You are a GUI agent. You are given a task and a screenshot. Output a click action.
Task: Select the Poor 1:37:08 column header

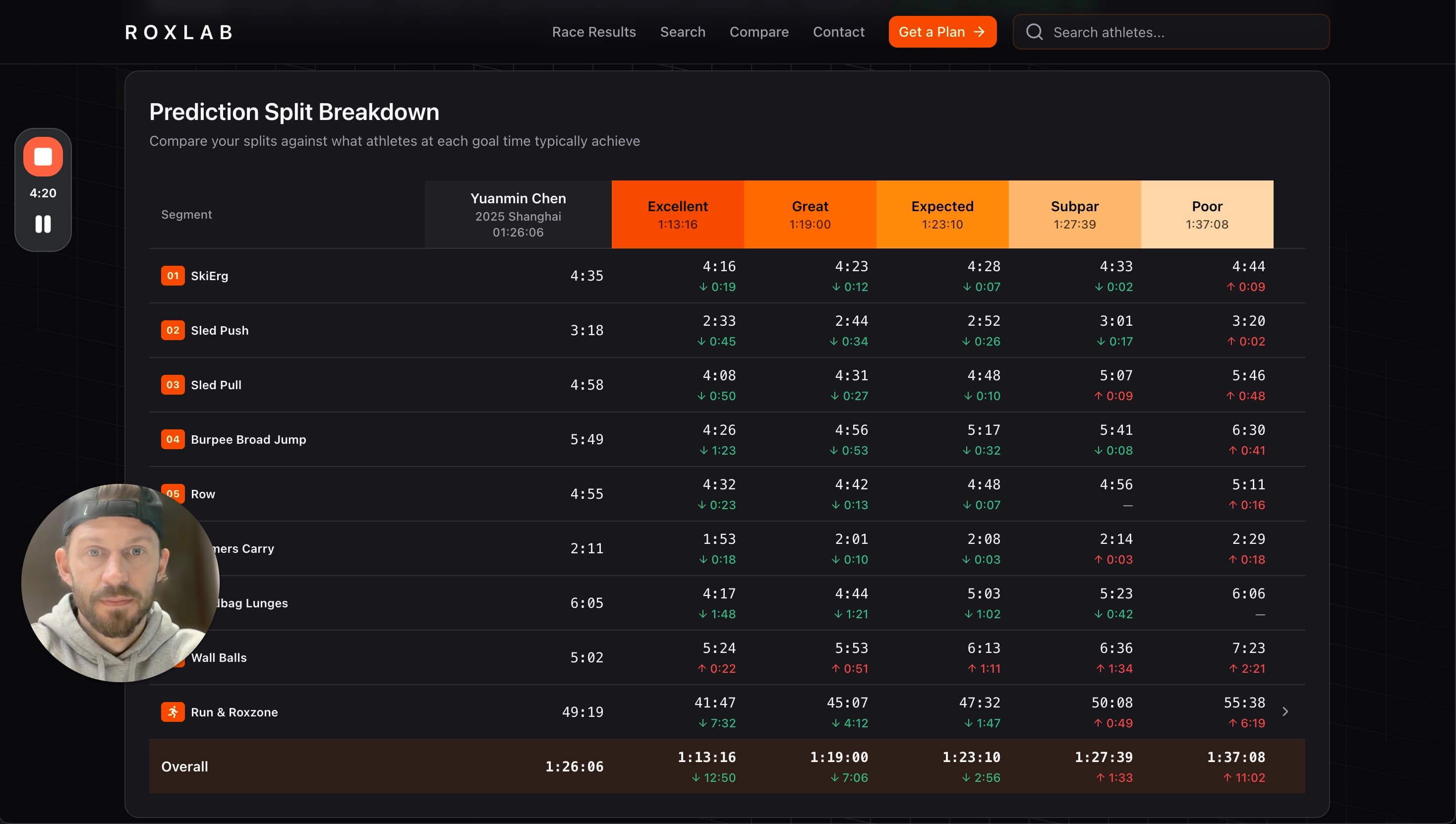click(1207, 215)
